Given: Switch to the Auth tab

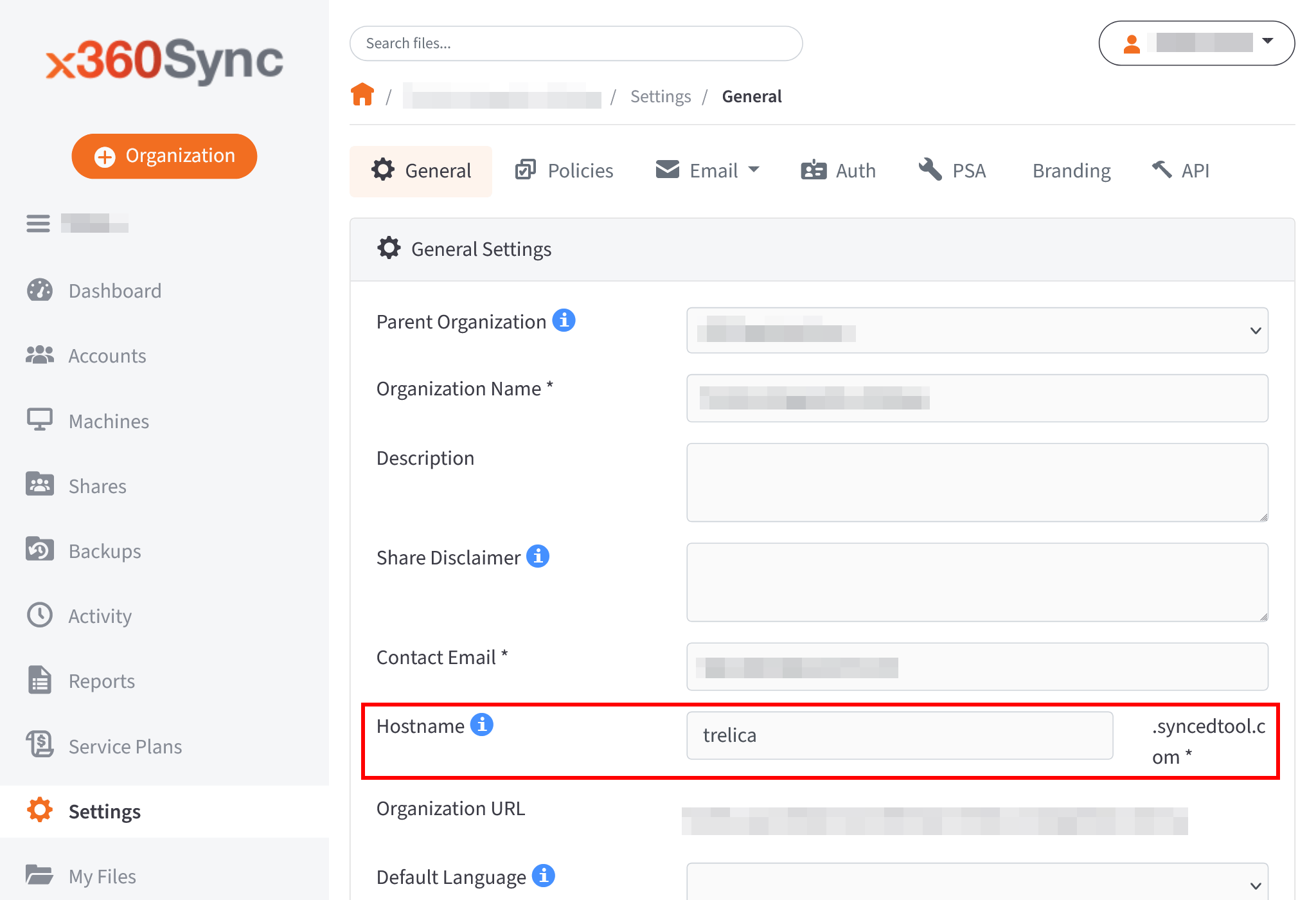Looking at the screenshot, I should click(x=838, y=171).
